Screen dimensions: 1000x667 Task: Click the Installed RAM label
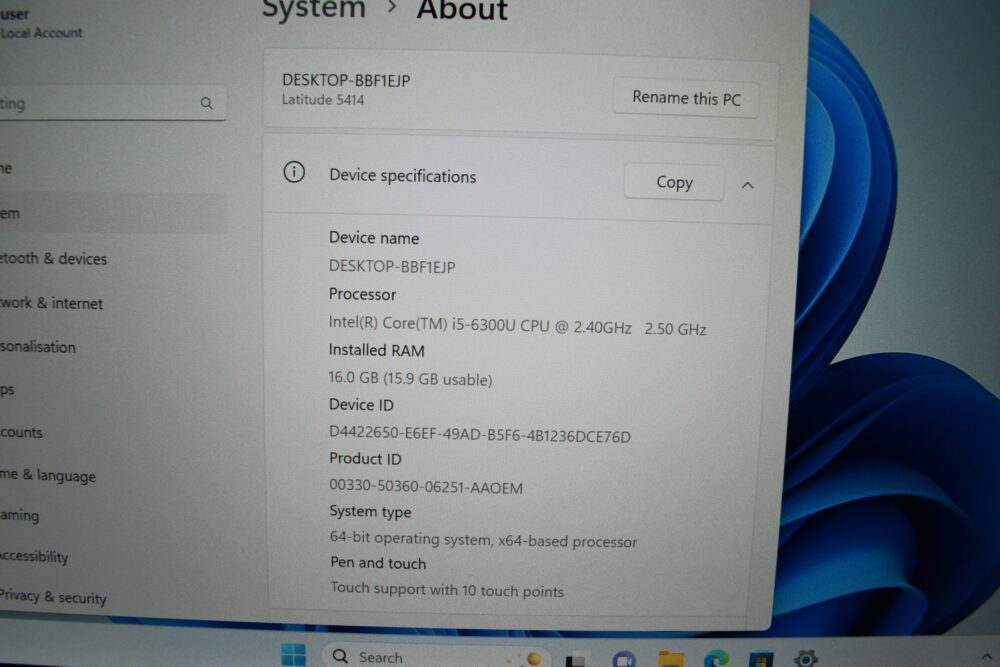(376, 350)
